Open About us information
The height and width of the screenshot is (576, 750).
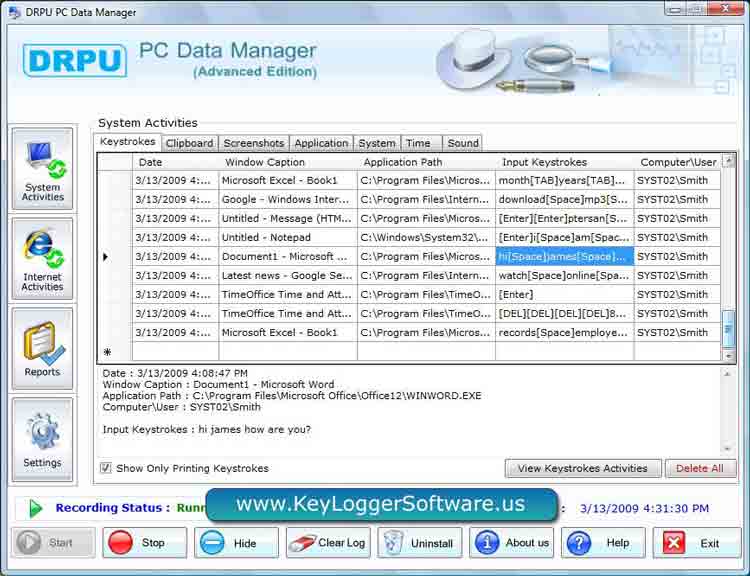pyautogui.click(x=511, y=543)
